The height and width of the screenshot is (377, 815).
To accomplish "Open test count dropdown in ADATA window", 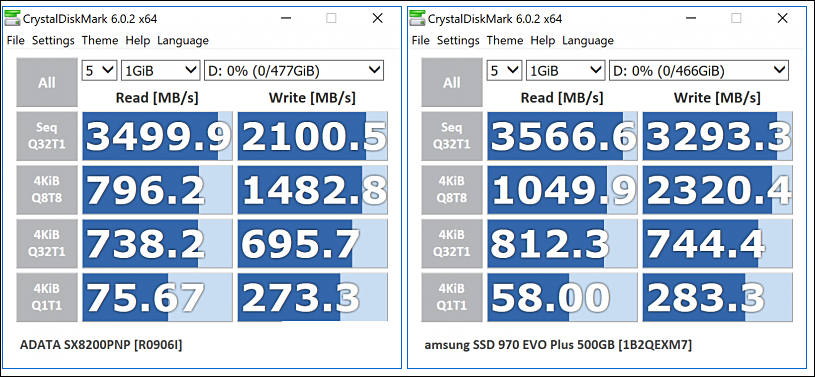I will click(99, 70).
